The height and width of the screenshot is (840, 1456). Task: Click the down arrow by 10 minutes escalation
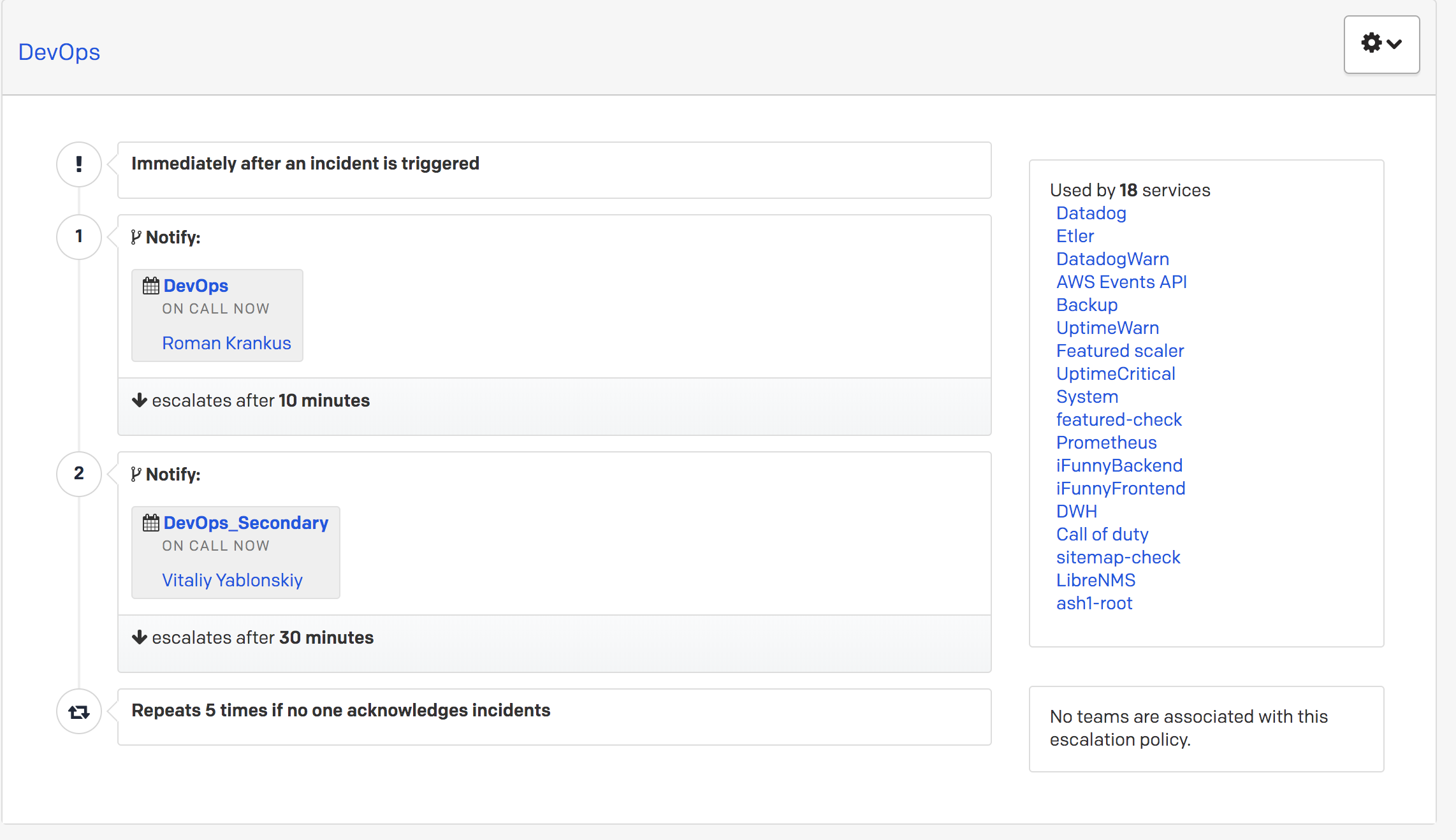[140, 400]
